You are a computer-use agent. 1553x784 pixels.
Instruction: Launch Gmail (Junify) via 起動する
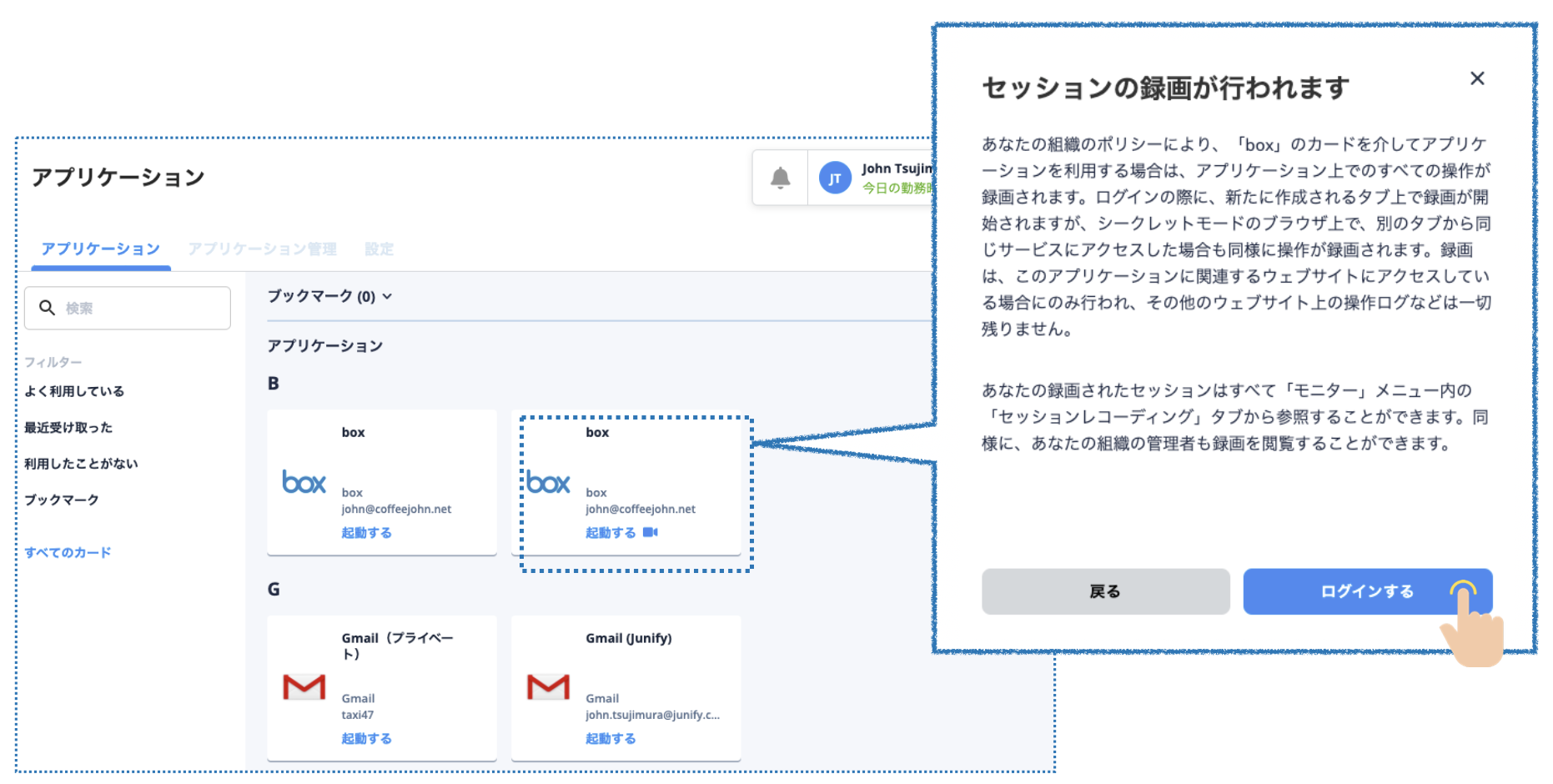click(x=611, y=738)
